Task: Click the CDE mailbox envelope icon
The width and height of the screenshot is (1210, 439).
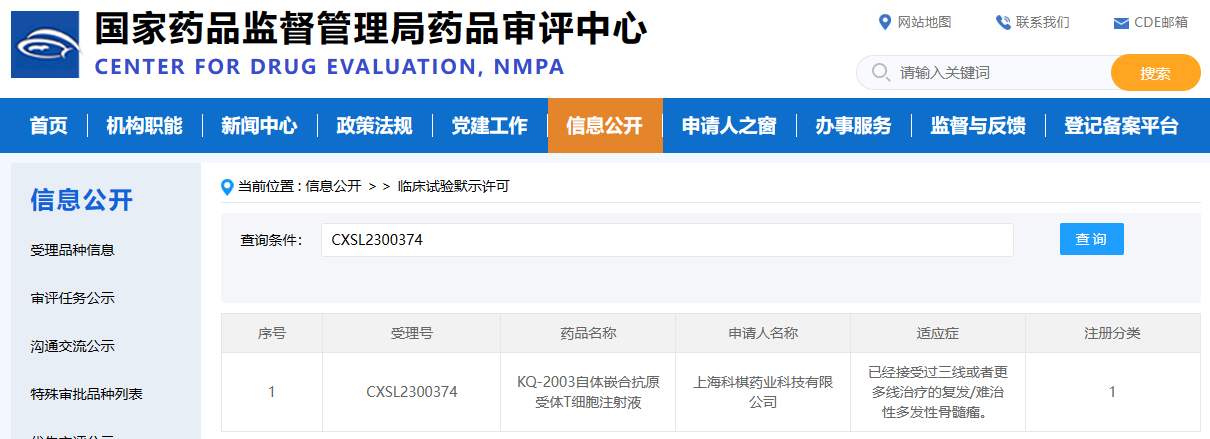Action: click(x=1121, y=23)
